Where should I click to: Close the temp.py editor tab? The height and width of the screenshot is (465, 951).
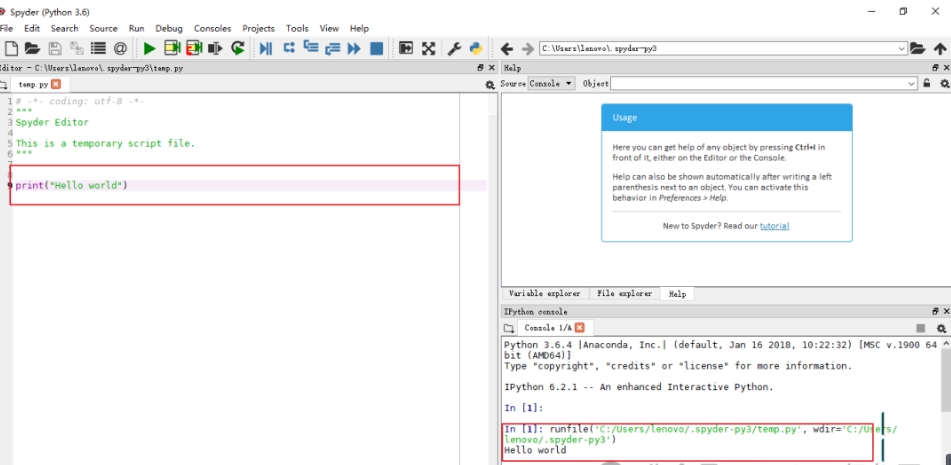56,85
